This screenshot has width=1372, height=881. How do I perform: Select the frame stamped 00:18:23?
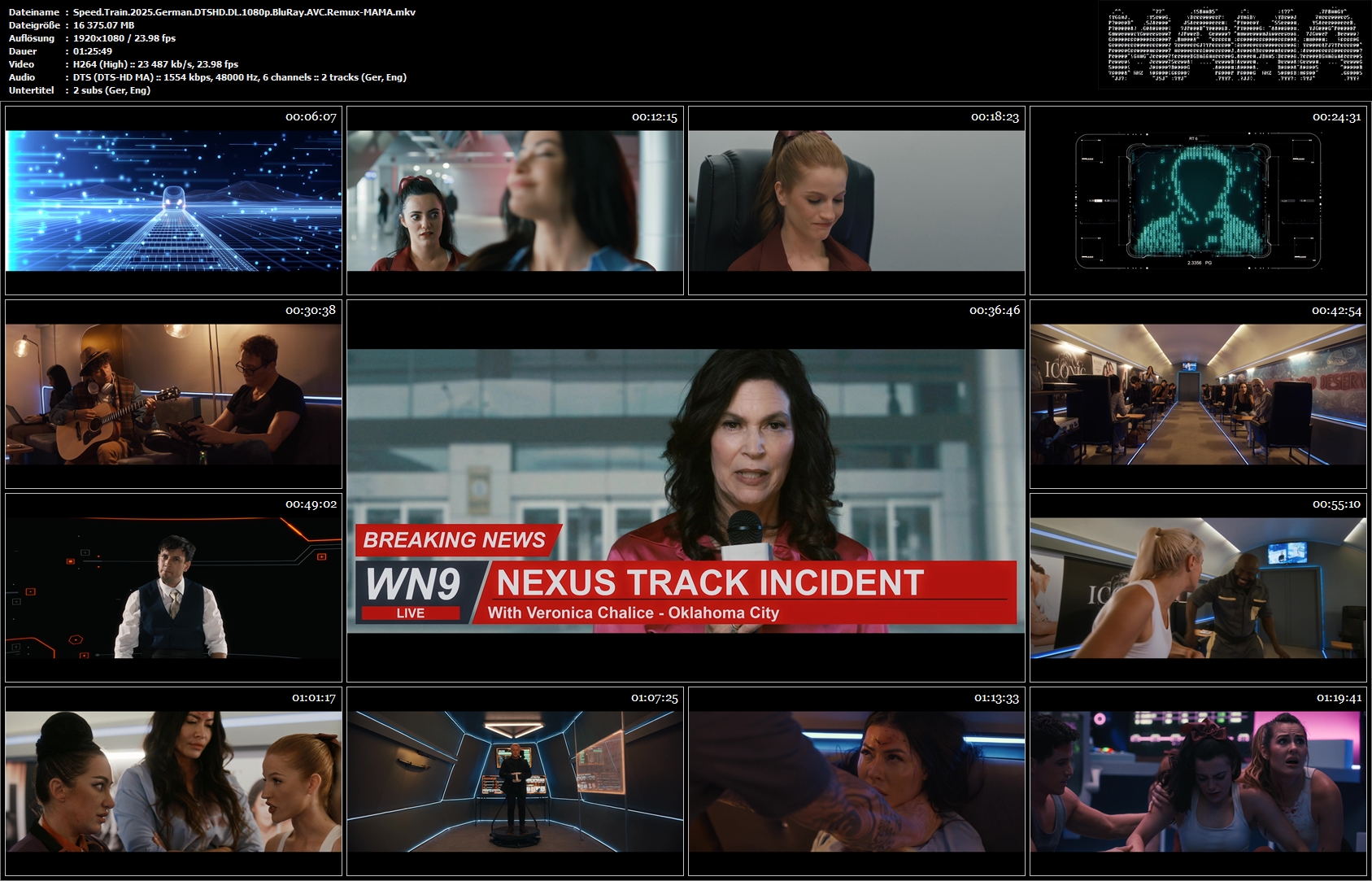point(856,200)
